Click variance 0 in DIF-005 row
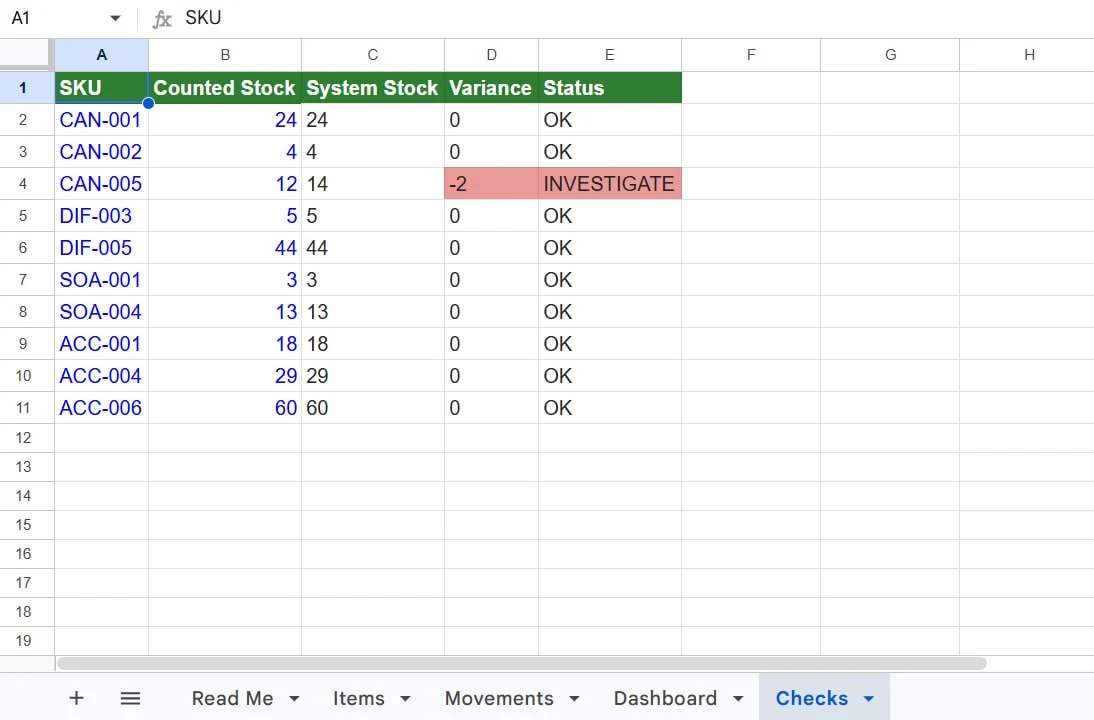The height and width of the screenshot is (720, 1094). [491, 248]
